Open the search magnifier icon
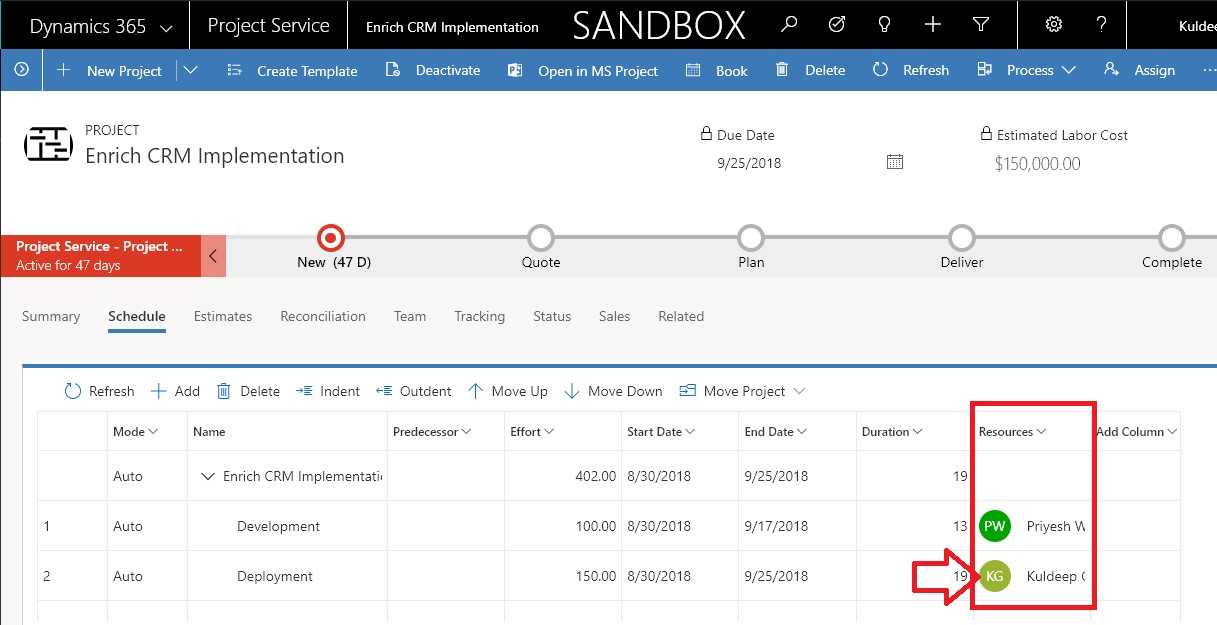 pyautogui.click(x=789, y=24)
